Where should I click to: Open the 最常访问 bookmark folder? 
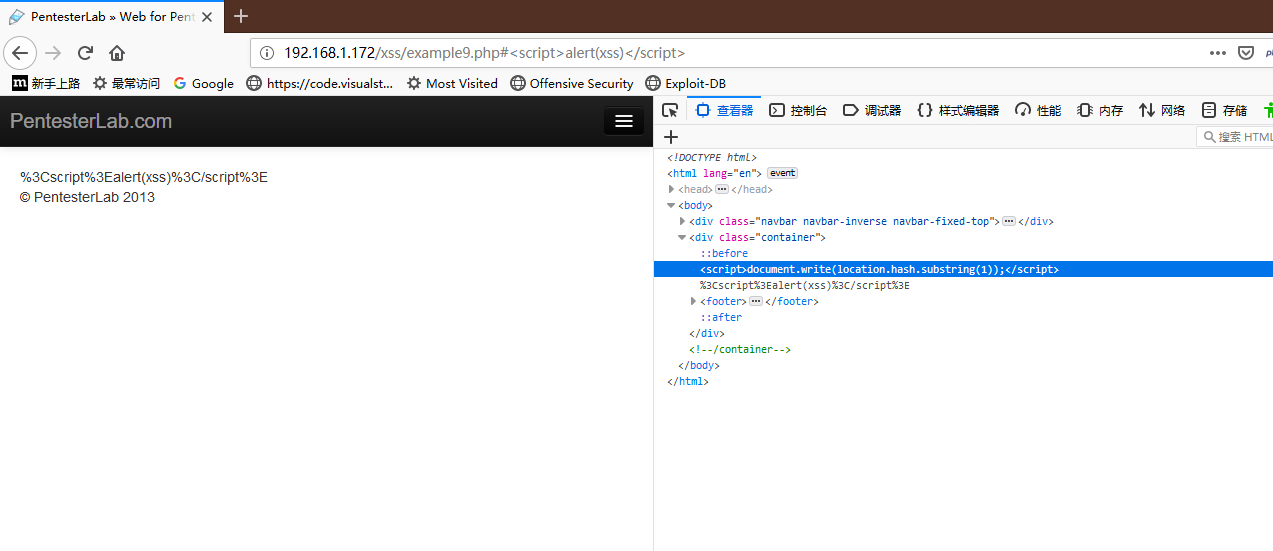pyautogui.click(x=126, y=83)
